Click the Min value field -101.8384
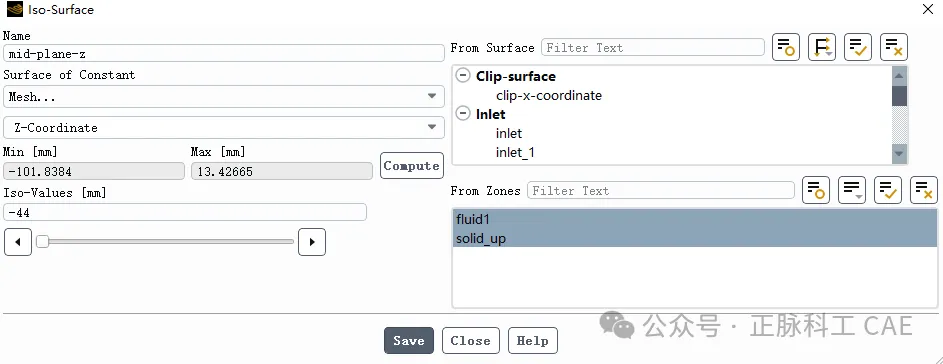Screen dimensions: 943x364 (94, 171)
